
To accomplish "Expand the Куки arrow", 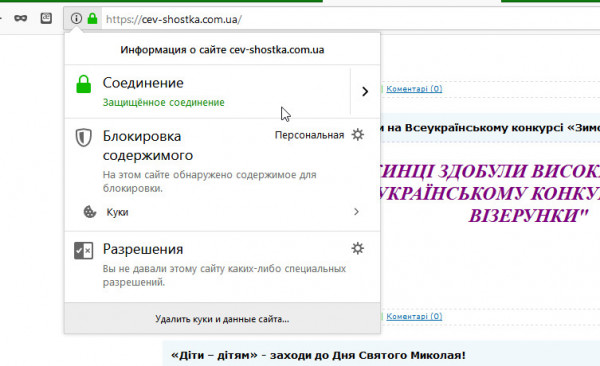I will [356, 212].
